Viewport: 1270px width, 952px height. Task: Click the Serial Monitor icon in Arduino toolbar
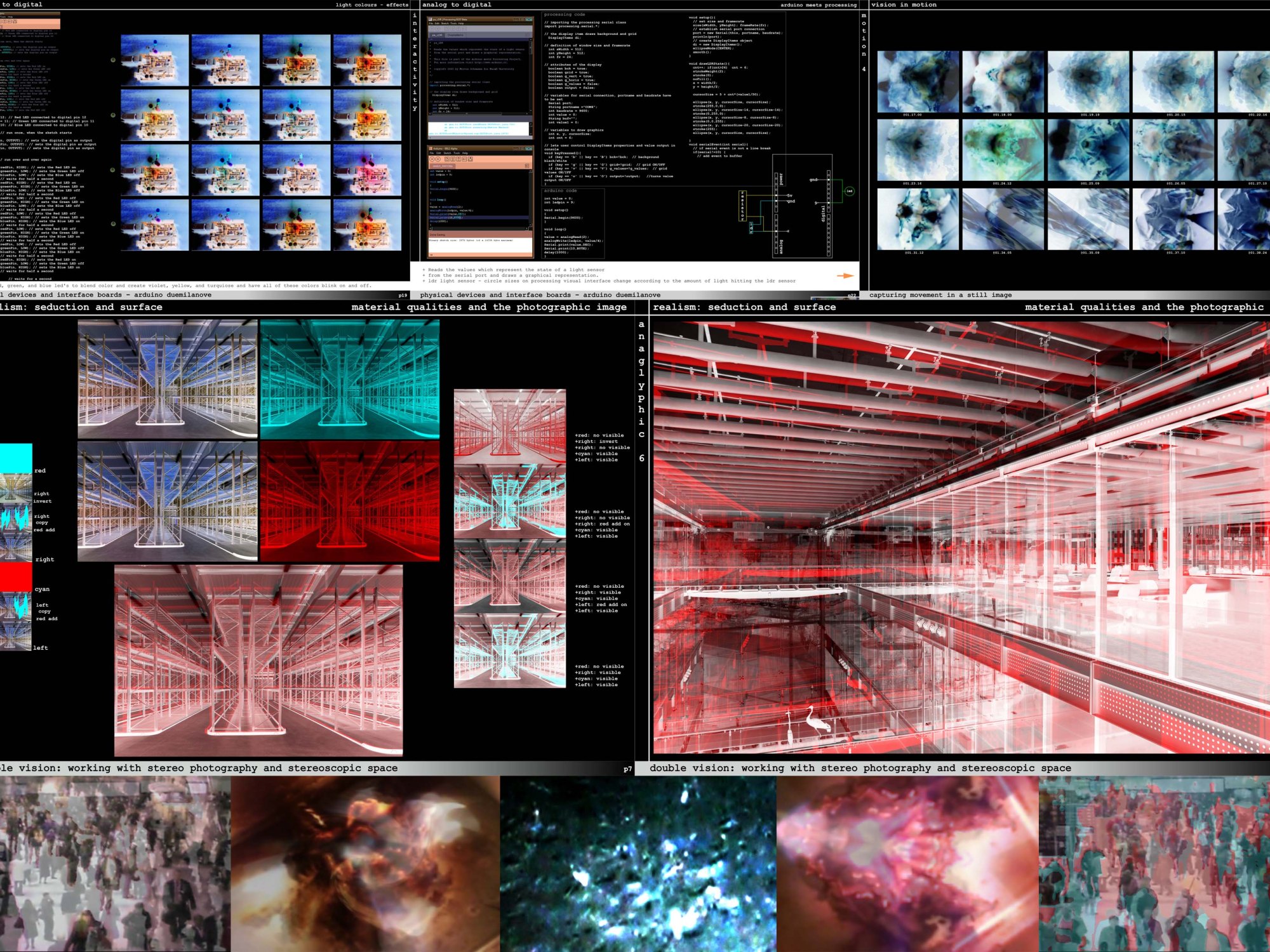(x=471, y=159)
